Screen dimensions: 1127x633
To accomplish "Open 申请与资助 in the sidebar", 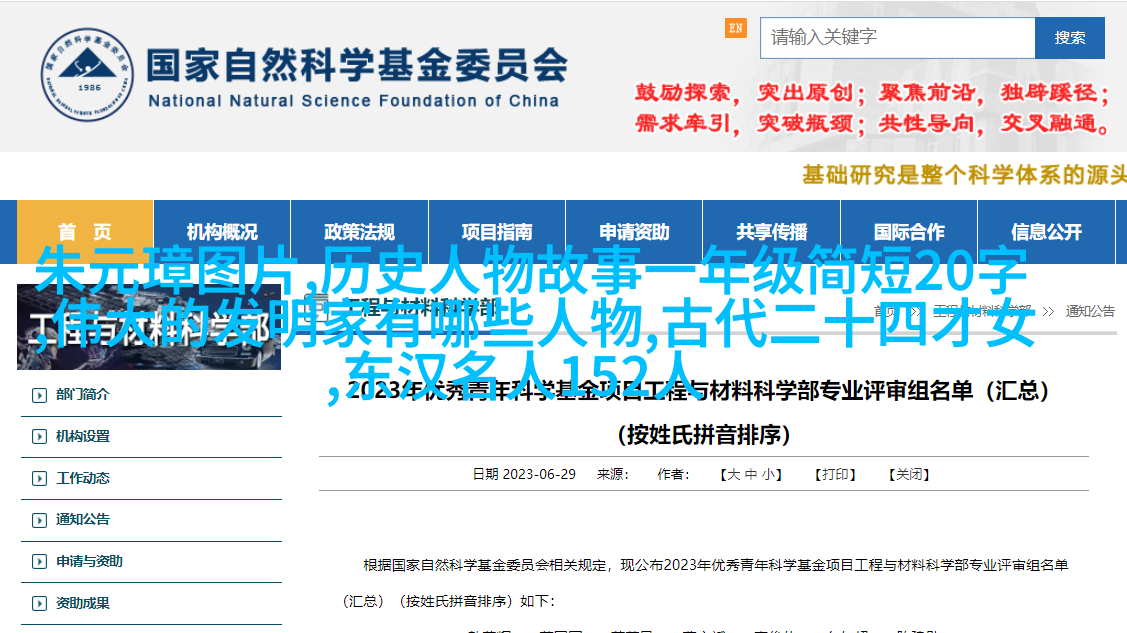I will tap(89, 561).
